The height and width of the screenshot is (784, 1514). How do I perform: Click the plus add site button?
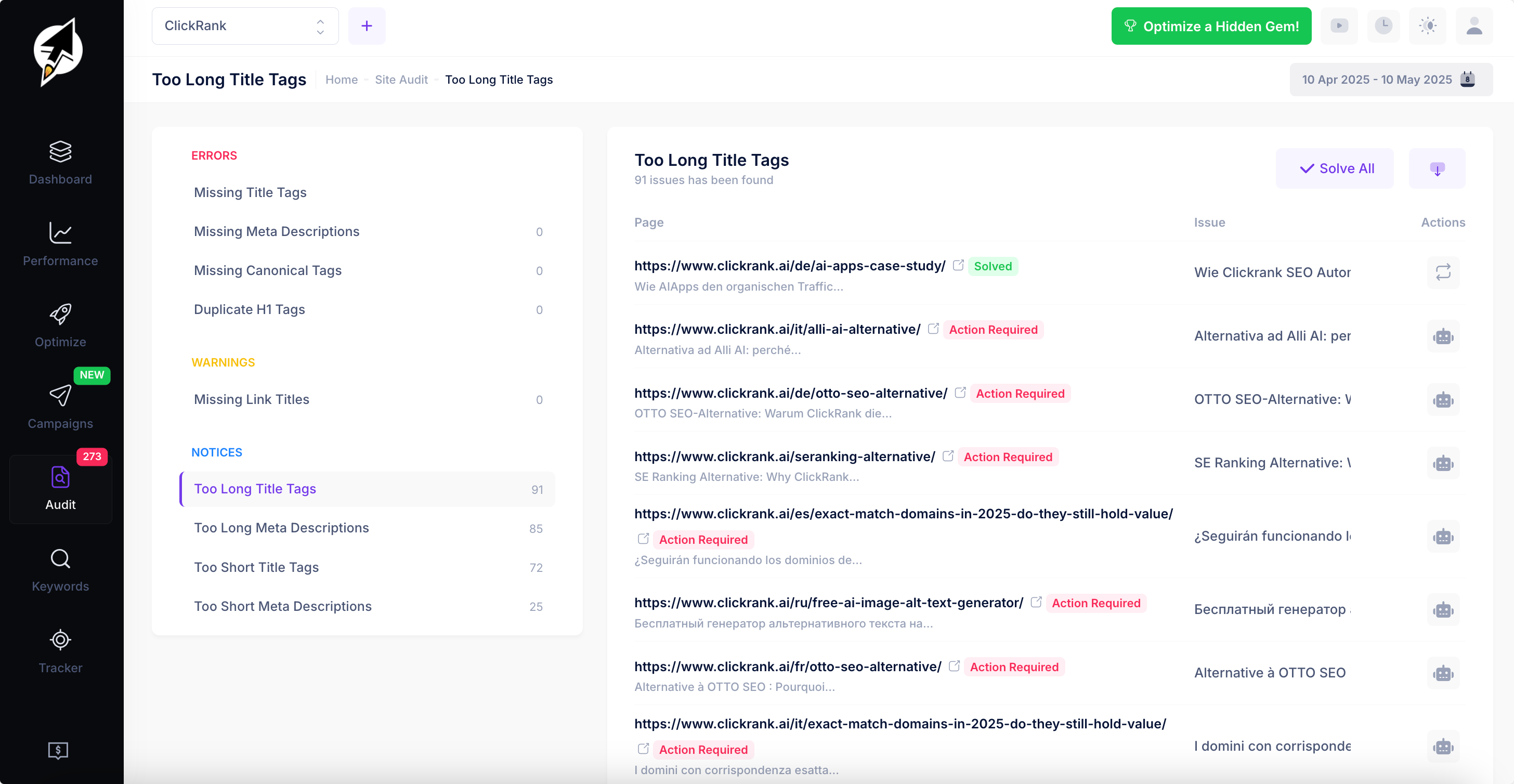(366, 26)
